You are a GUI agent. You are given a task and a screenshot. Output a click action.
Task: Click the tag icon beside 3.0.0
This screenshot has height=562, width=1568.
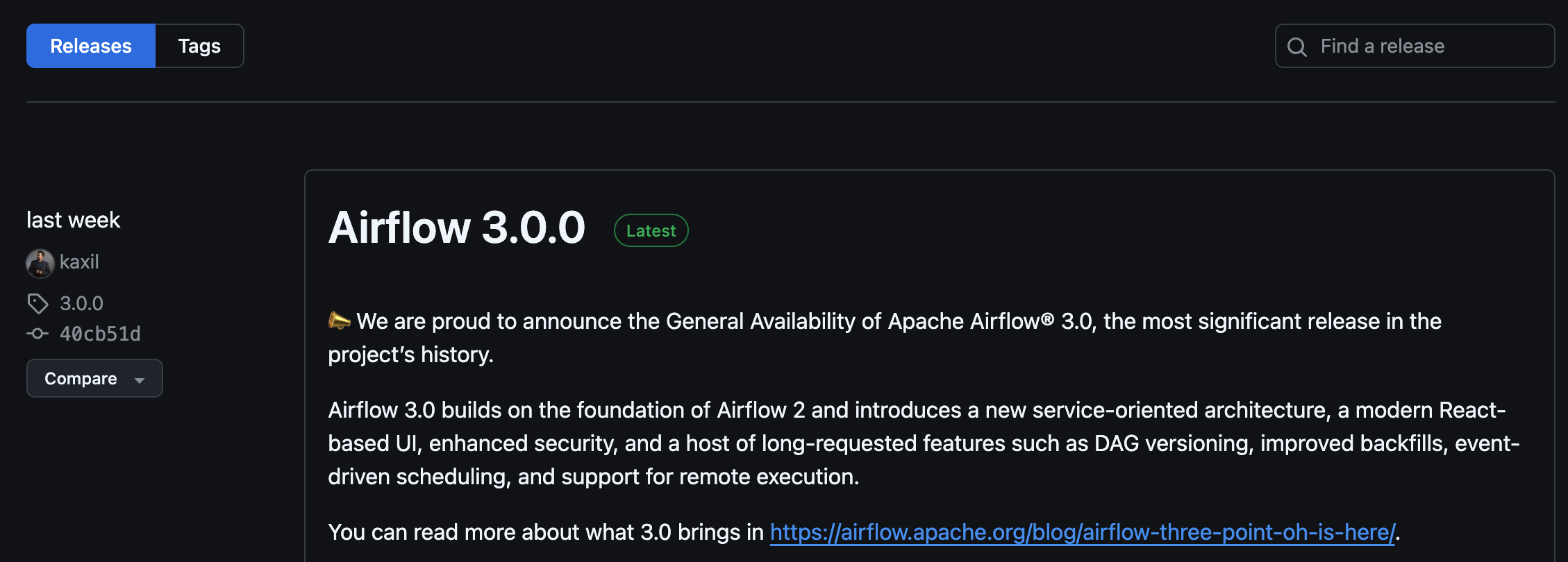pyautogui.click(x=37, y=303)
